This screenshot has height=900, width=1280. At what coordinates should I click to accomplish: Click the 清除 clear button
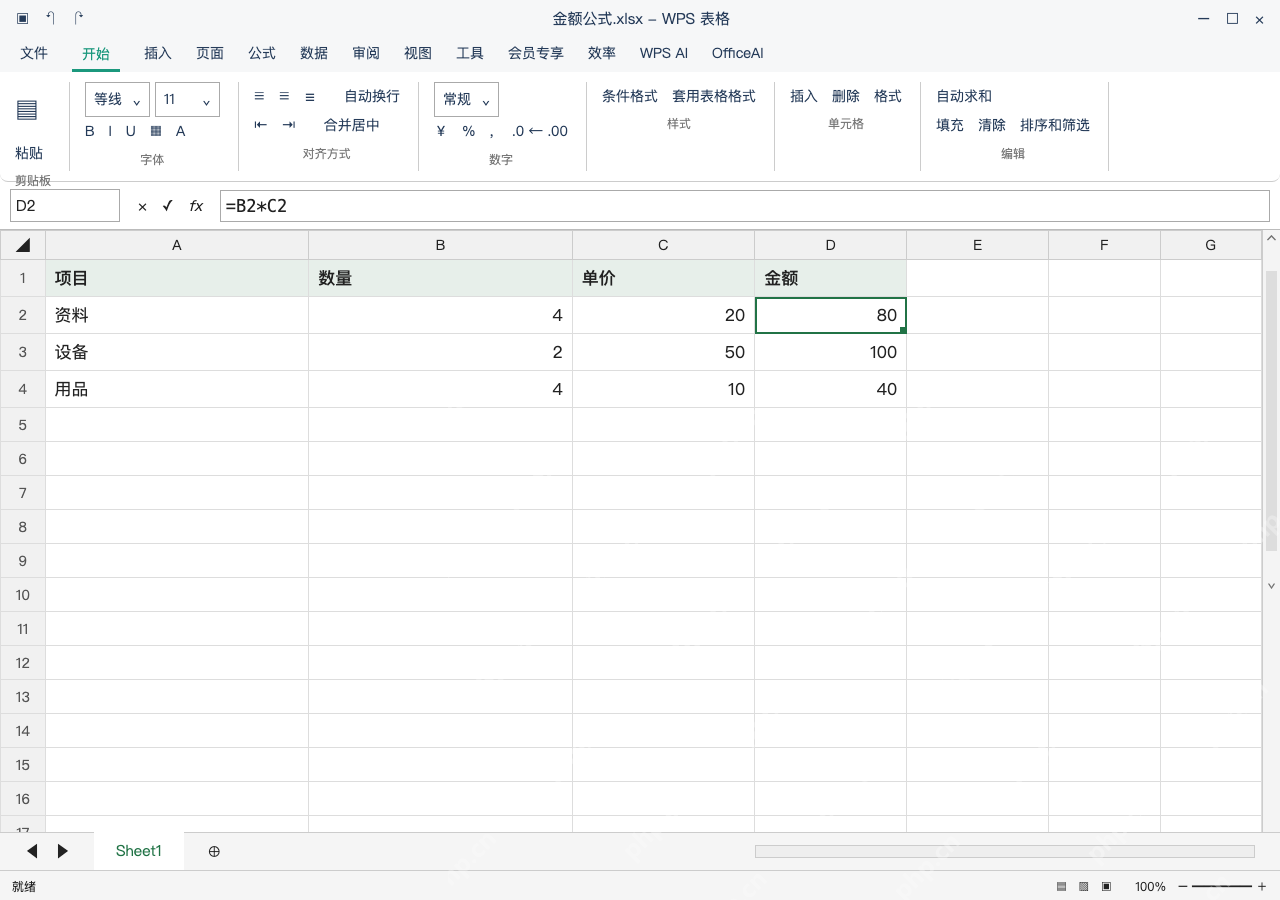coord(992,125)
